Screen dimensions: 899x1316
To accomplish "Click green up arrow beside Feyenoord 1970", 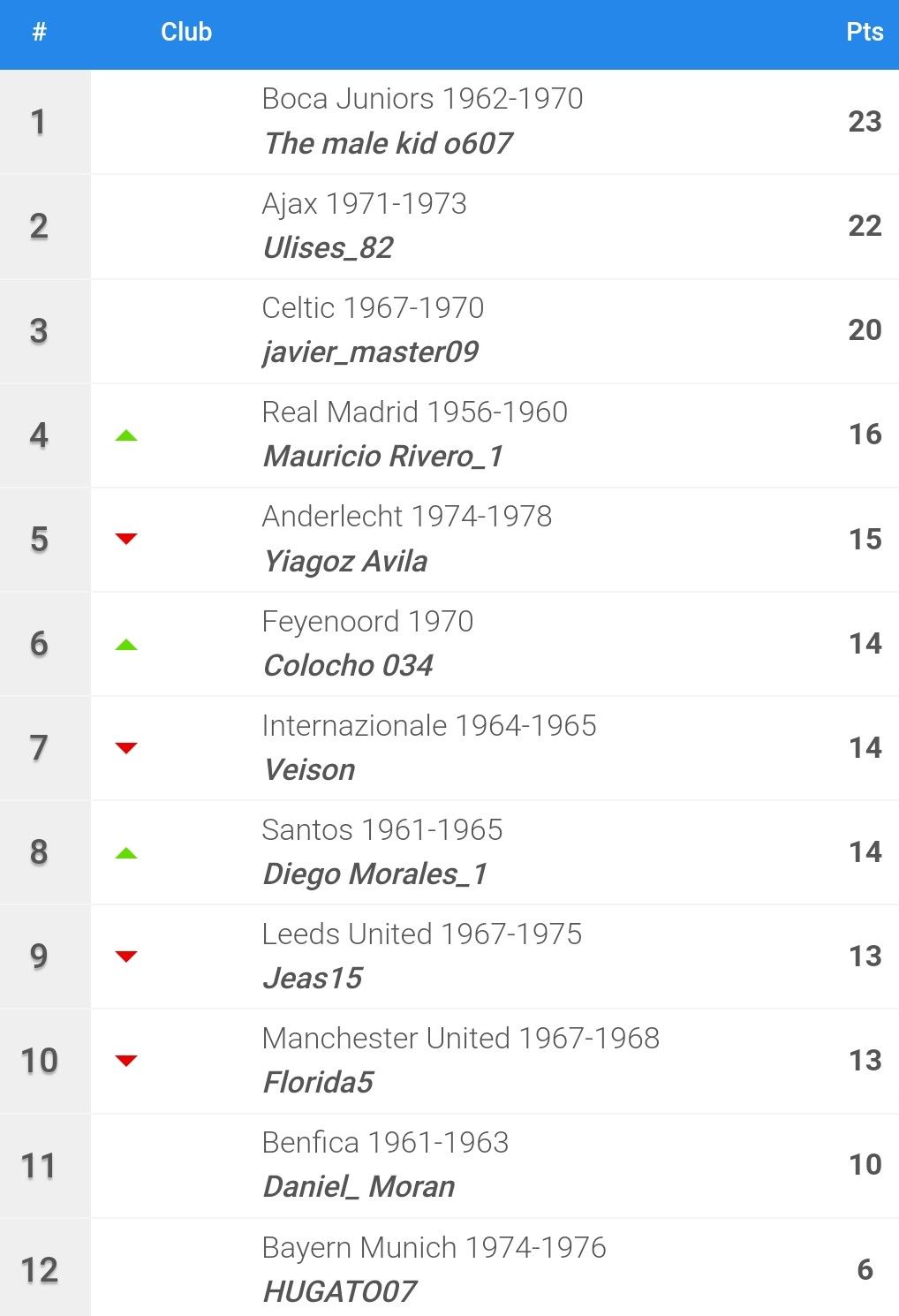I will point(126,645).
